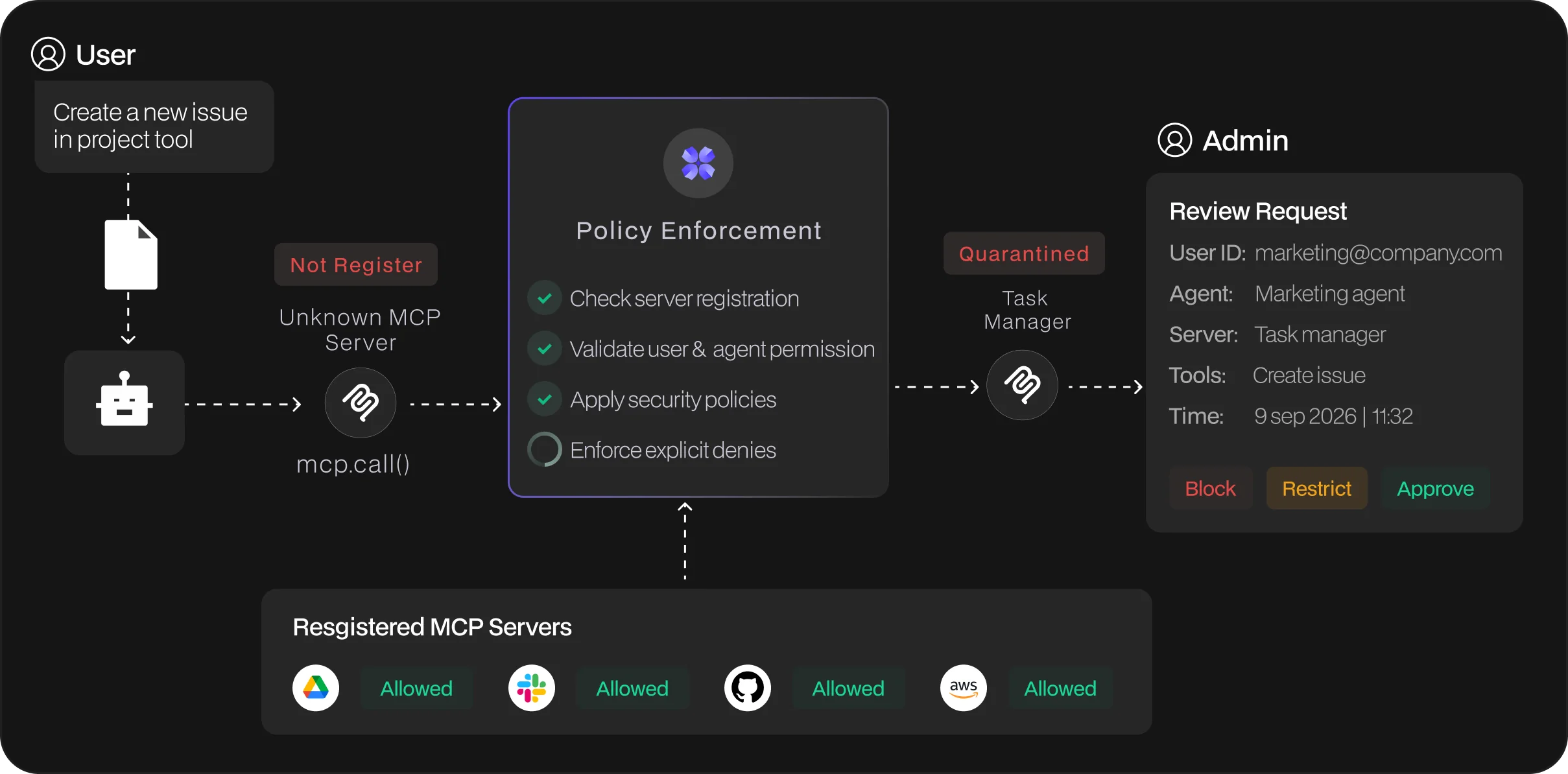Click the 'User' label
Viewport: 1568px width, 774px height.
106,54
